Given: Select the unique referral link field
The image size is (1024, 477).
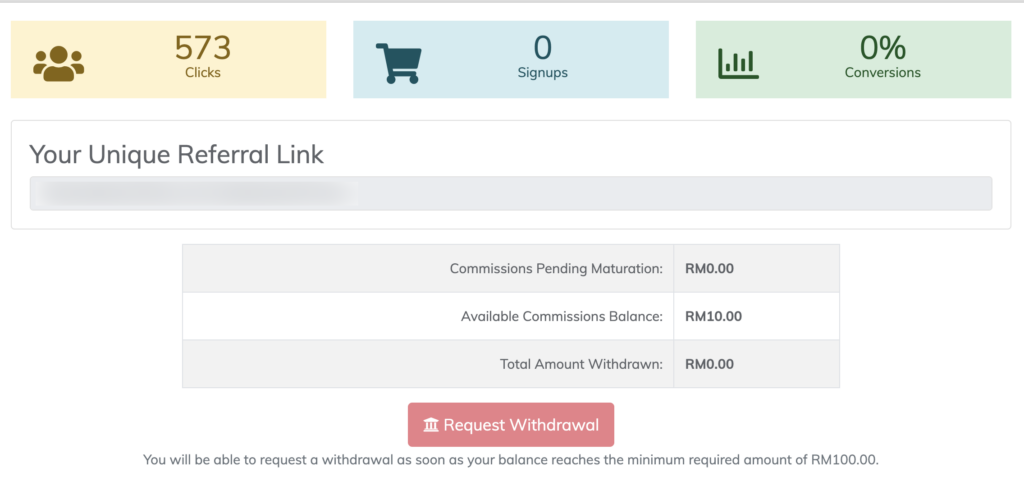Looking at the screenshot, I should coord(510,193).
